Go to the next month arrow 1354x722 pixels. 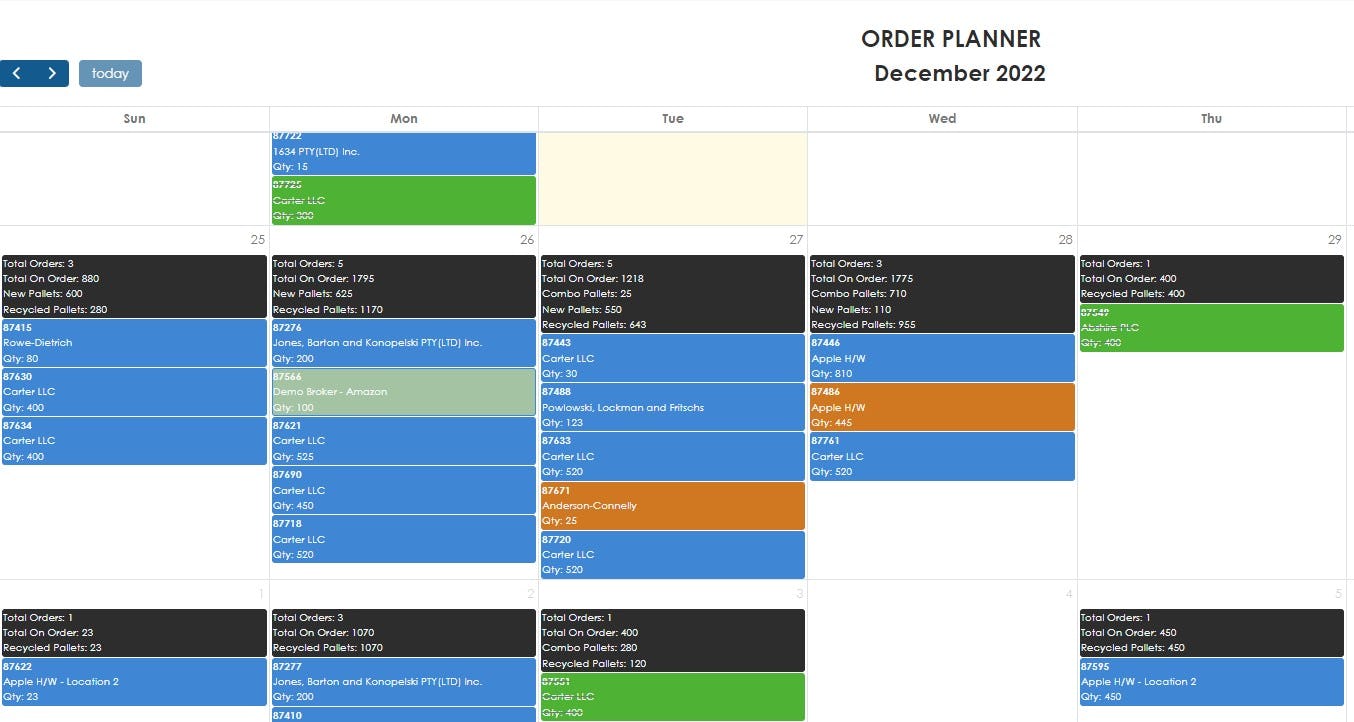(x=52, y=73)
